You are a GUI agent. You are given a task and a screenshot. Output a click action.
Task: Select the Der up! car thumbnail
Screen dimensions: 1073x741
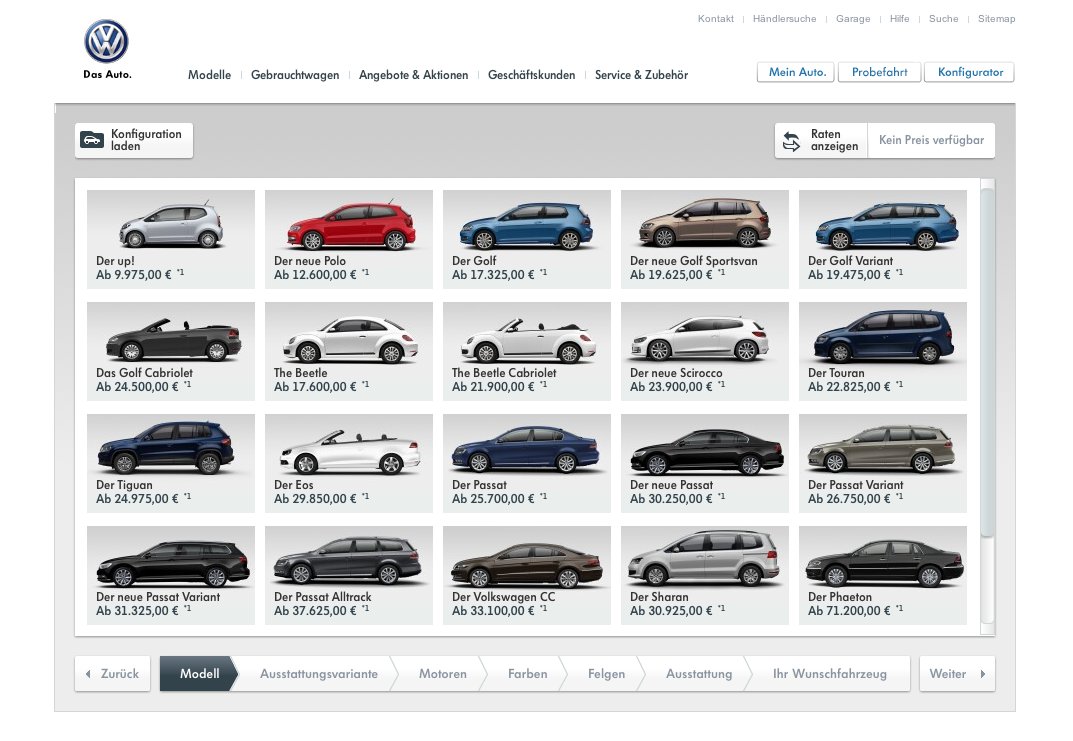click(x=171, y=239)
